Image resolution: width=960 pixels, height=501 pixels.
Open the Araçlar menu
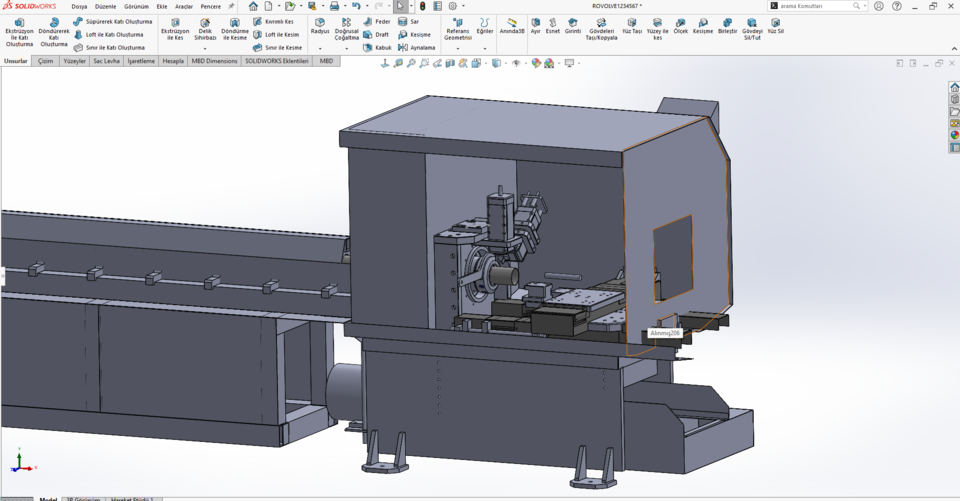click(184, 7)
